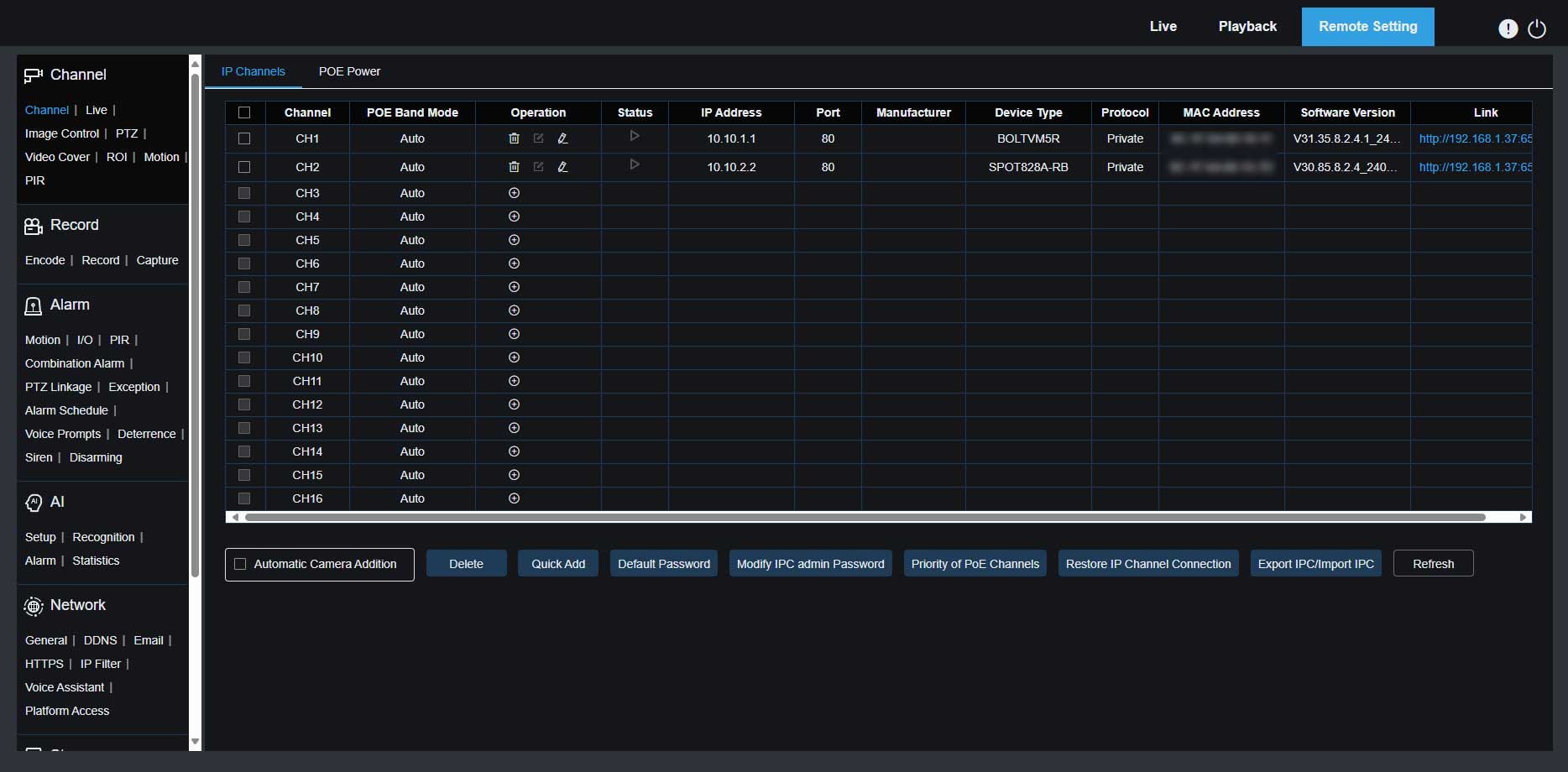Click the Quick Add button
The image size is (1568, 772).
[x=558, y=564]
